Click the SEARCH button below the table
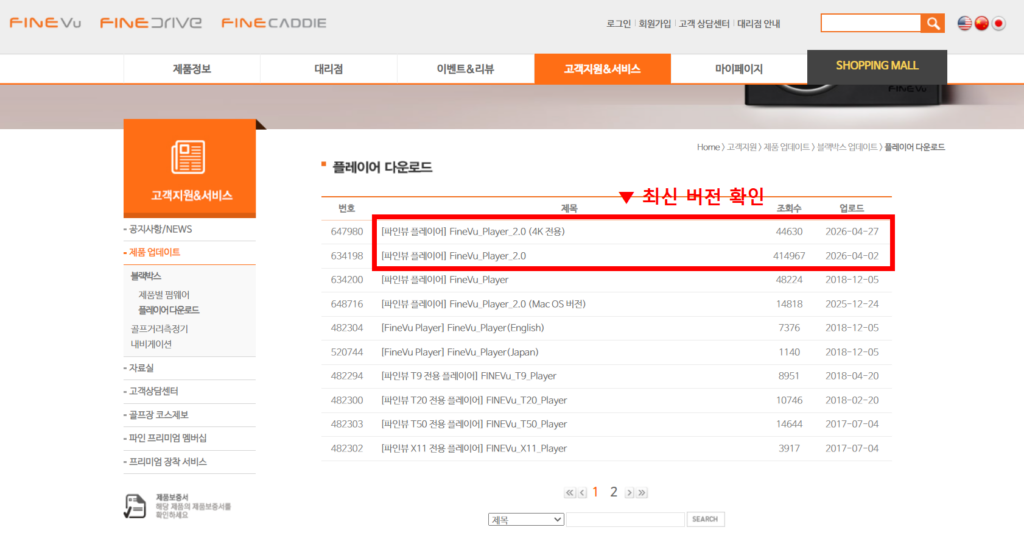This screenshot has height=544, width=1024. coord(705,519)
